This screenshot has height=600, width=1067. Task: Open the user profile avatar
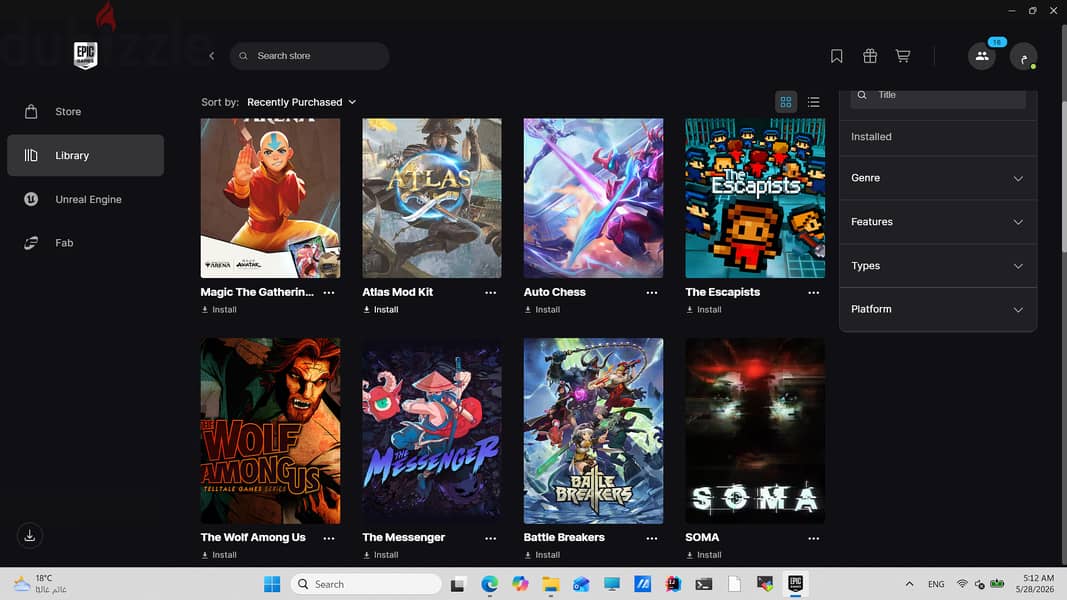[1023, 56]
